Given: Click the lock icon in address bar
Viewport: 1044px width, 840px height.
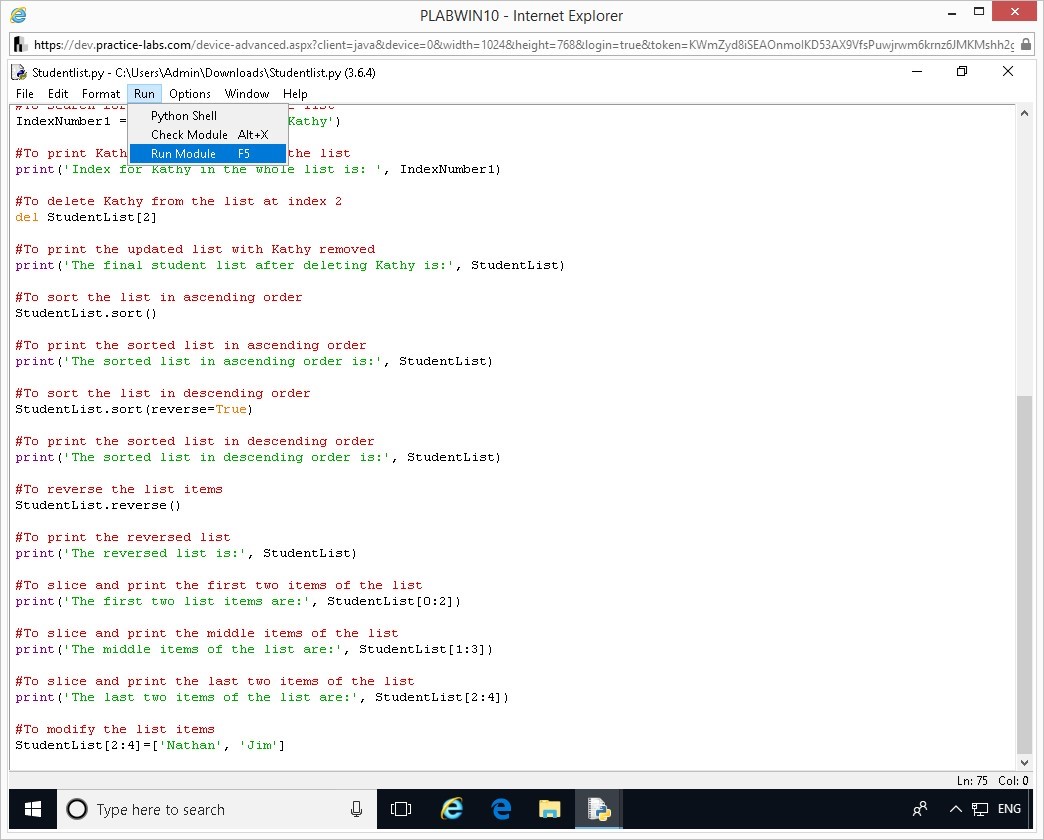Looking at the screenshot, I should (x=1026, y=45).
